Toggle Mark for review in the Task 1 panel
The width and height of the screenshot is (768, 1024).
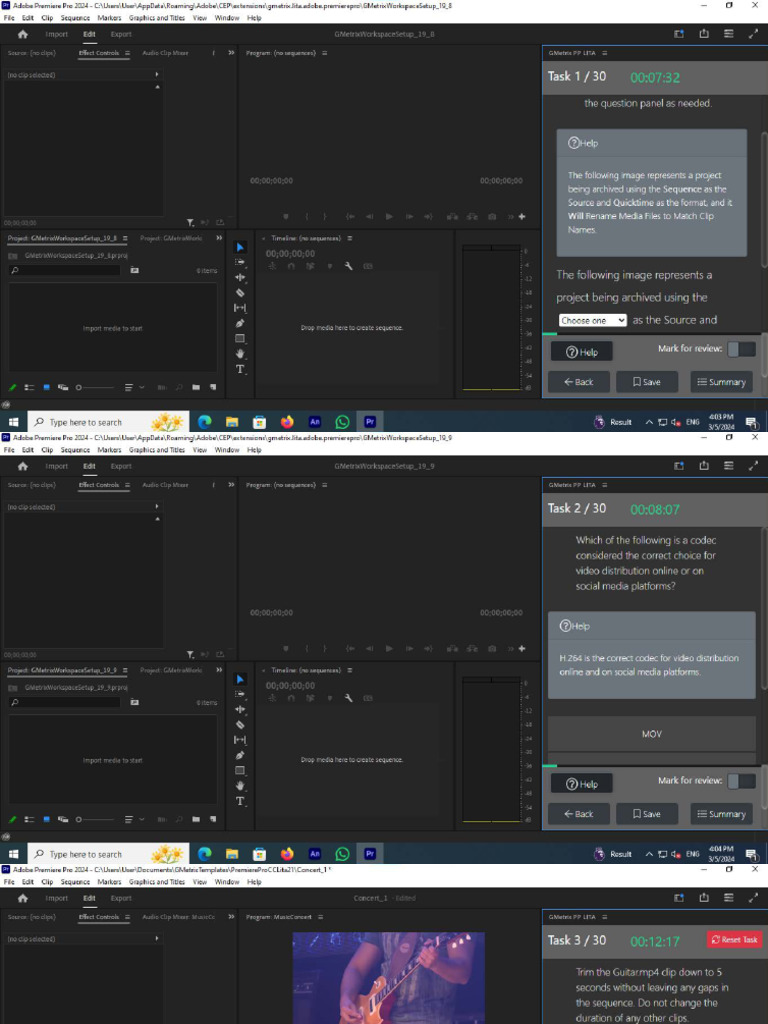(741, 349)
